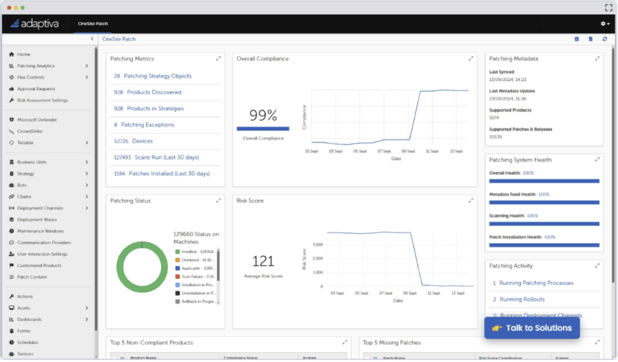The width and height of the screenshot is (618, 362).
Task: Expand the Overall Compliance panel
Action: pos(471,59)
